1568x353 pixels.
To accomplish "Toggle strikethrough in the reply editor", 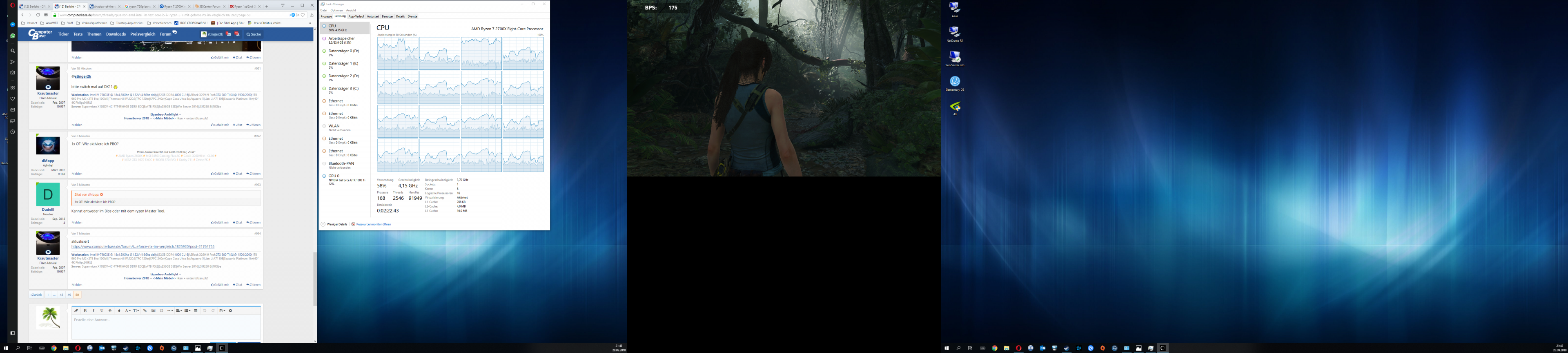I will tap(110, 311).
